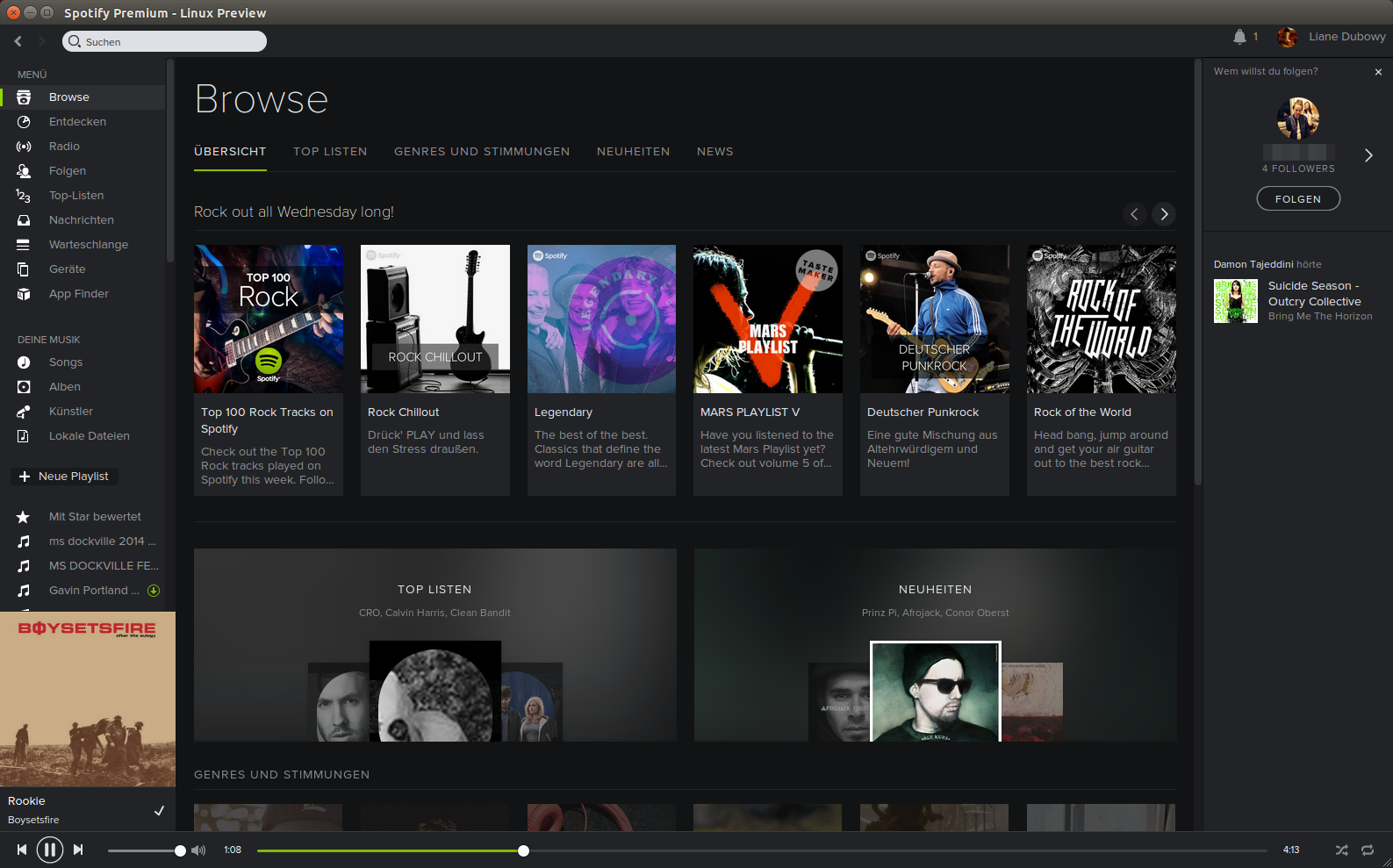Screen dimensions: 1393x868
Task: Seek using the song progress bar
Action: [x=762, y=850]
